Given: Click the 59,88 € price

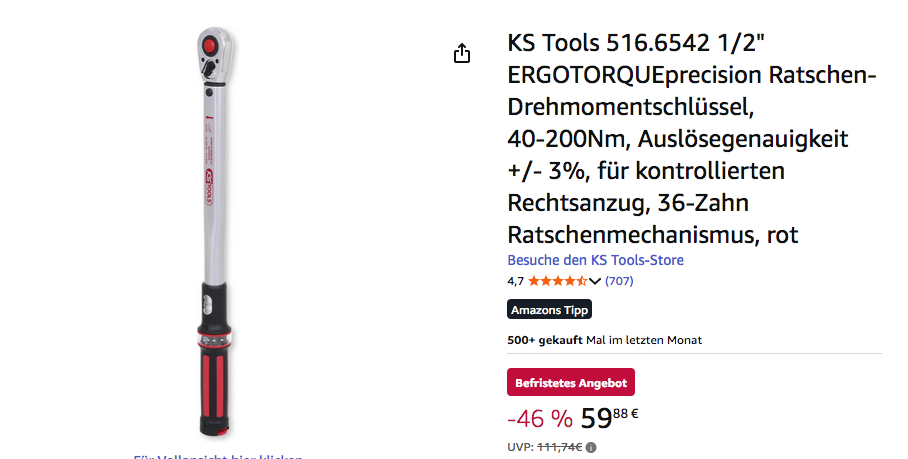Looking at the screenshot, I should 609,417.
